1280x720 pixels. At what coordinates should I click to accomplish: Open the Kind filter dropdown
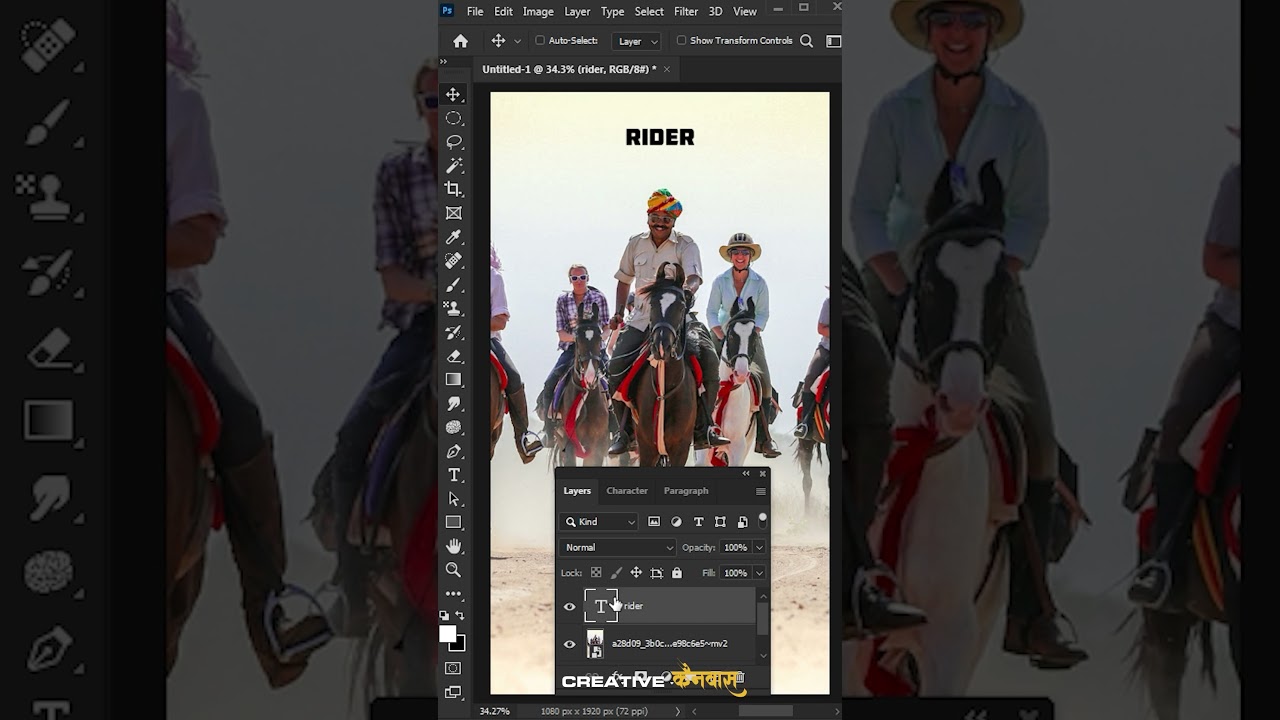599,522
